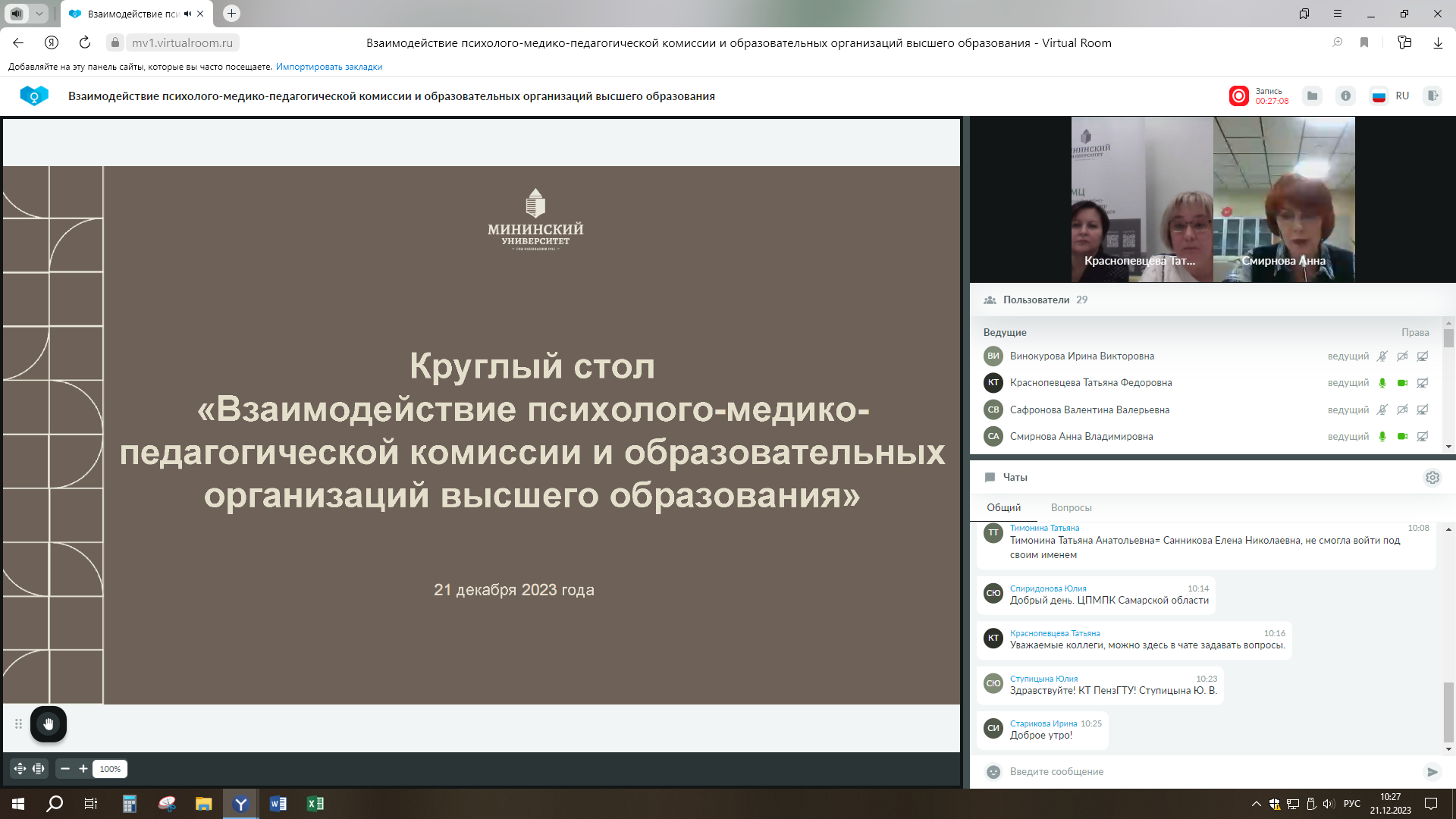
Task: Toggle camera for Винокурова Ирина Викторовна
Action: 1402,356
